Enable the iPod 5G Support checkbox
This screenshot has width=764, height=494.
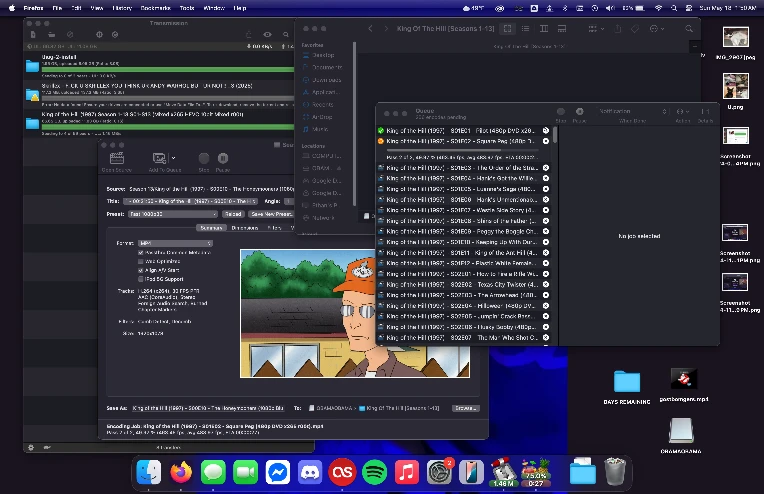[x=141, y=279]
